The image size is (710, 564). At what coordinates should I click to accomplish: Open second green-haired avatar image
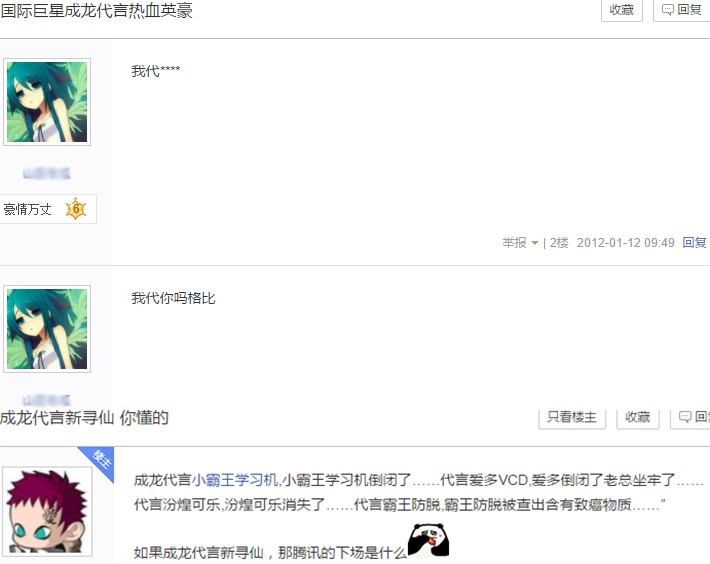coord(47,329)
